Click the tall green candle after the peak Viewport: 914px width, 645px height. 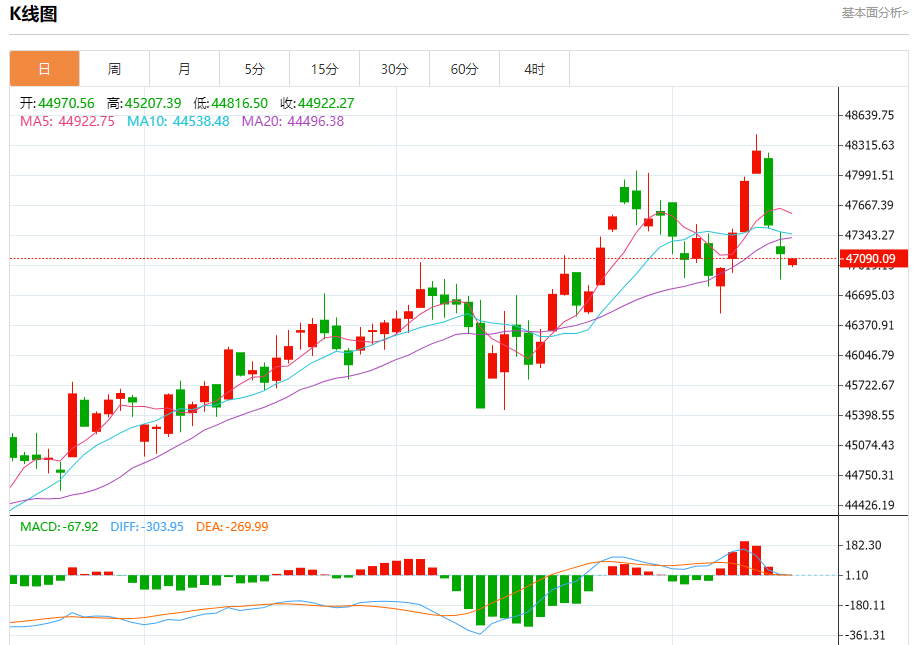pos(769,192)
